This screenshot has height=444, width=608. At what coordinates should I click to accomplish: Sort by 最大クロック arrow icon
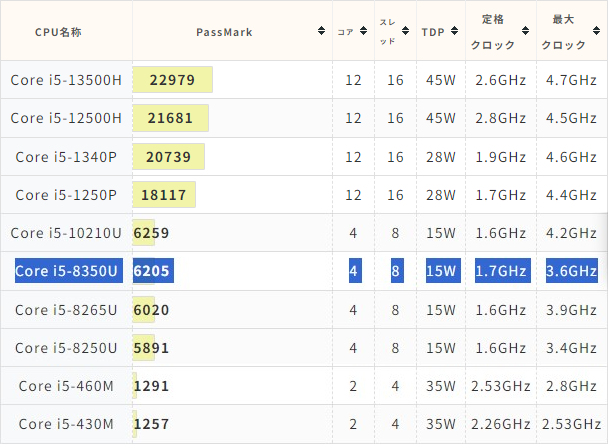click(596, 31)
